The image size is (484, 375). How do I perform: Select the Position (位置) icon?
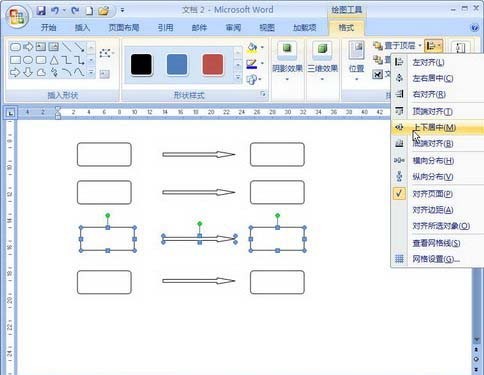[356, 50]
